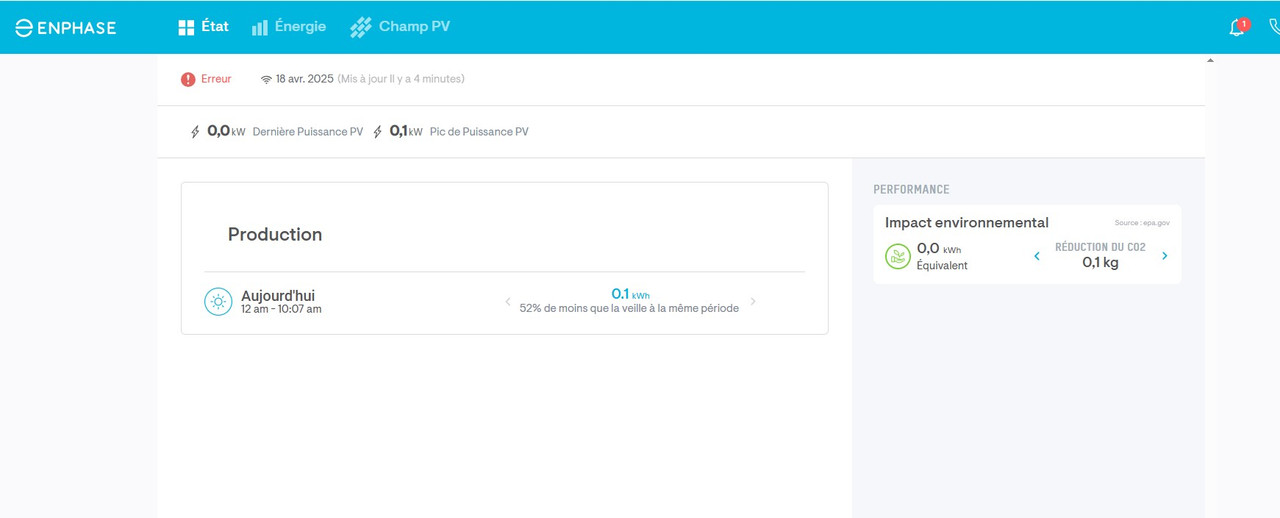
Task: Open the Source: epa.gov link
Action: (x=1142, y=222)
